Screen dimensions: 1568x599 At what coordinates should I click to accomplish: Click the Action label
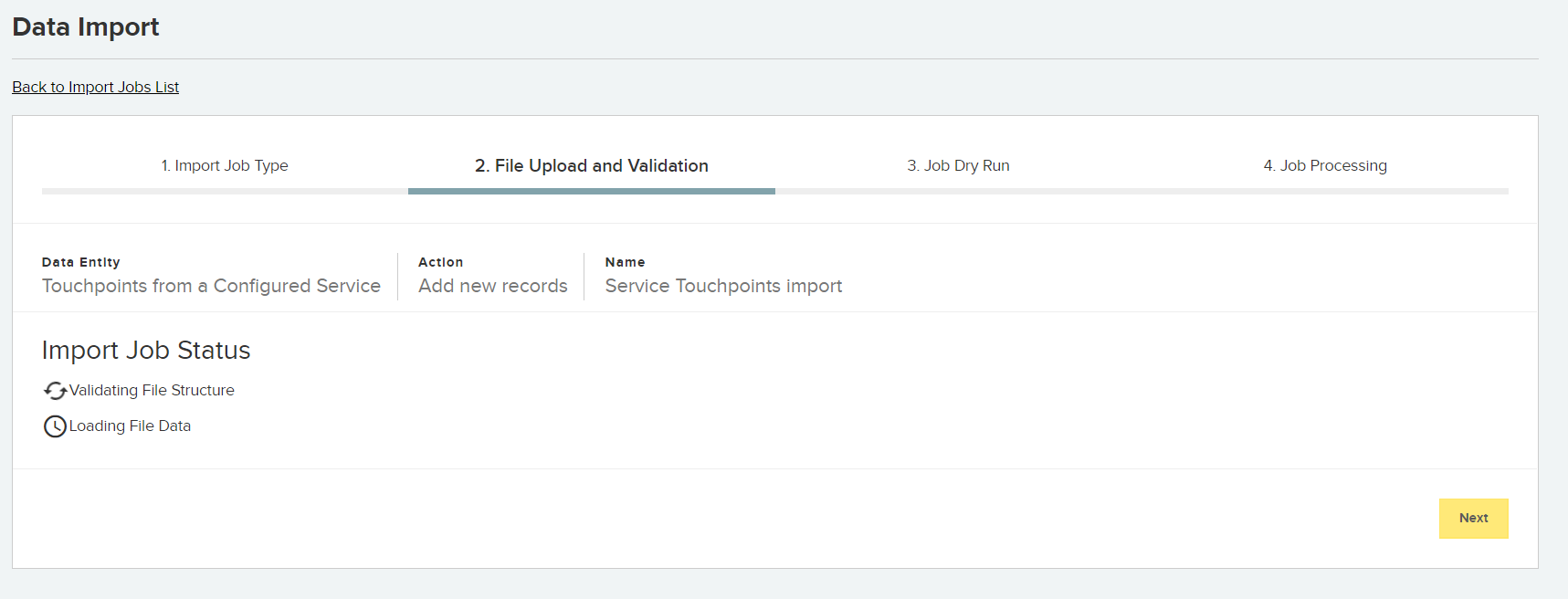click(441, 262)
